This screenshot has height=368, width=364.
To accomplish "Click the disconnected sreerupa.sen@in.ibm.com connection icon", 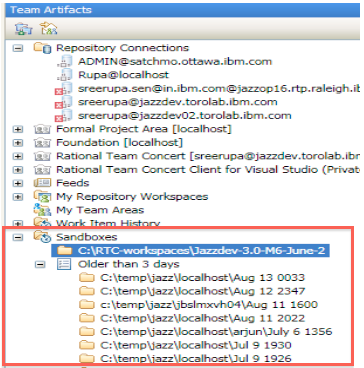I will (64, 89).
